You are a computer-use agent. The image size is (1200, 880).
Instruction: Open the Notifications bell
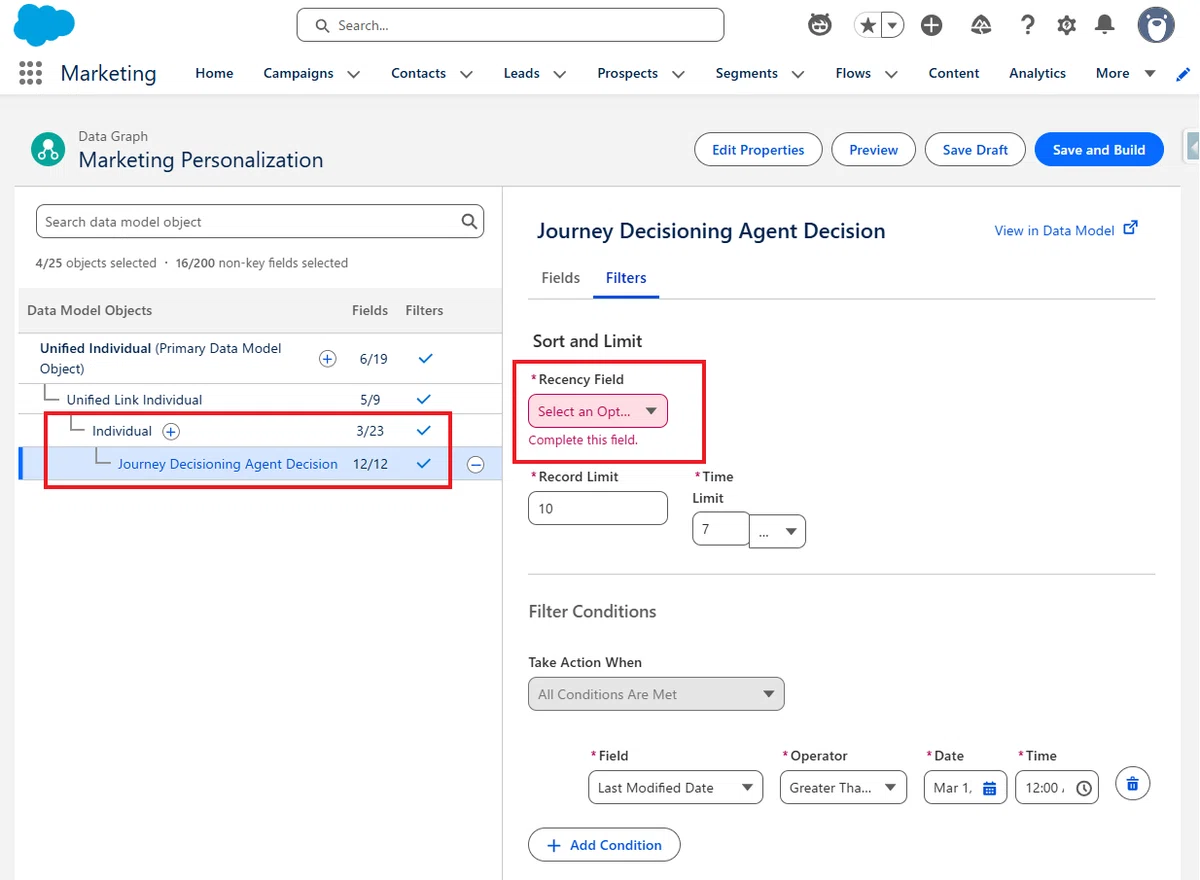tap(1105, 25)
